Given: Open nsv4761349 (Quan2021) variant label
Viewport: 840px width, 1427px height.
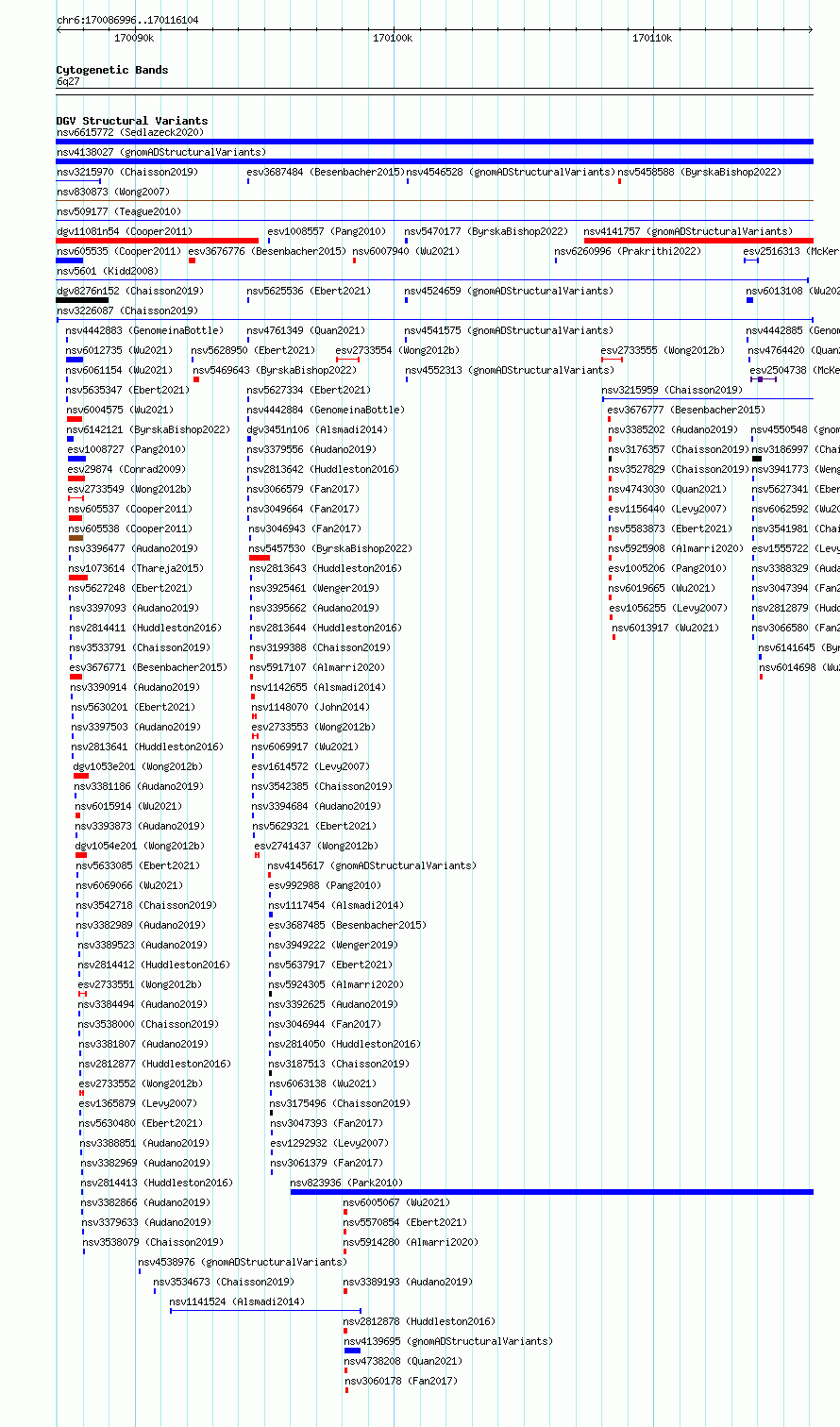Looking at the screenshot, I should (307, 331).
